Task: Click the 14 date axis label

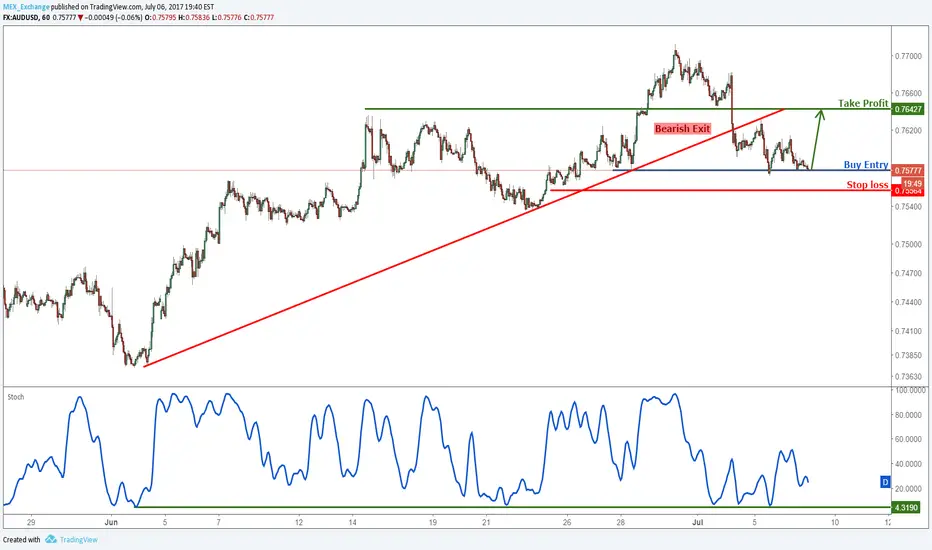Action: coord(352,523)
